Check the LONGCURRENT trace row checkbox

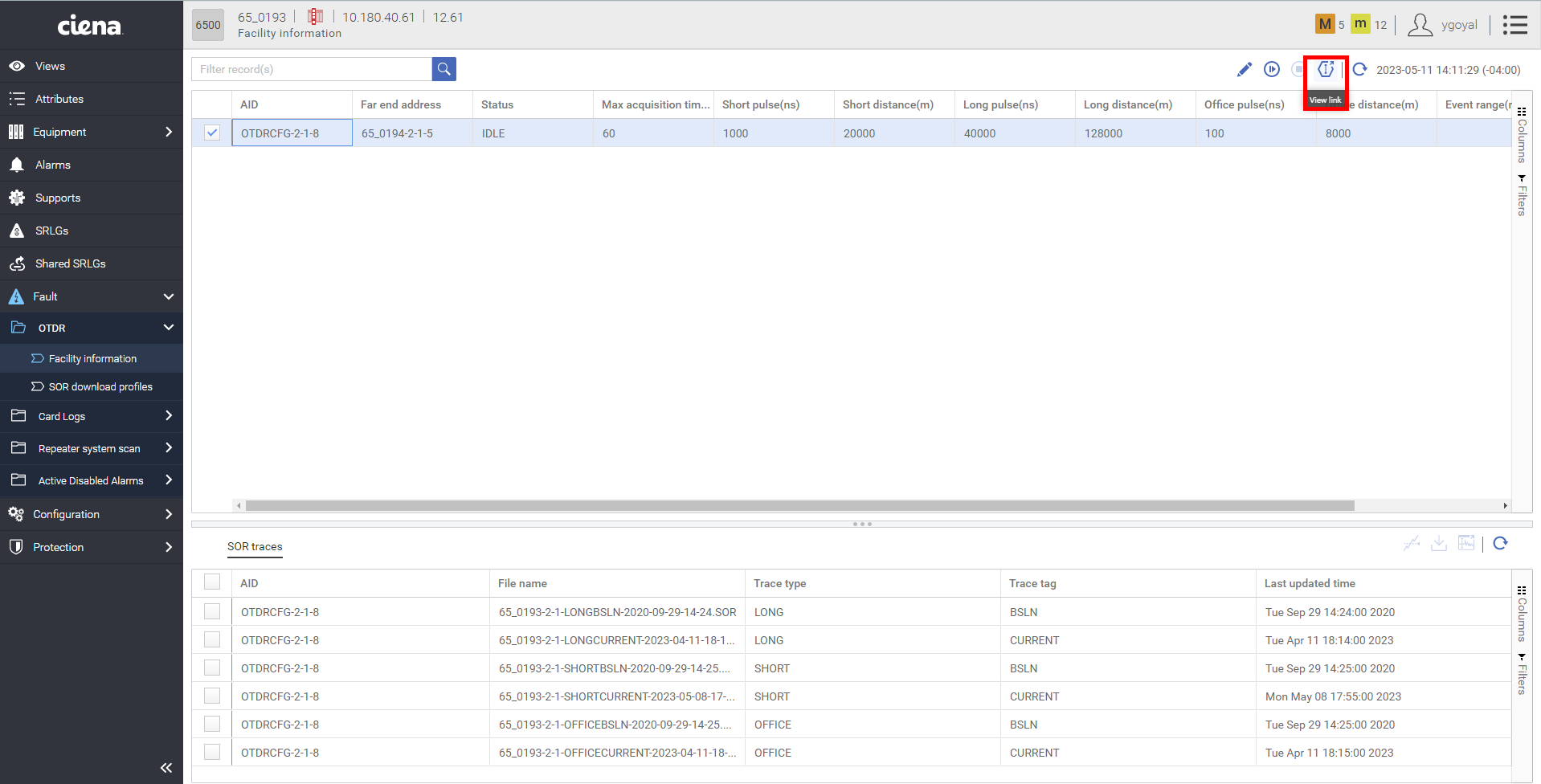212,639
